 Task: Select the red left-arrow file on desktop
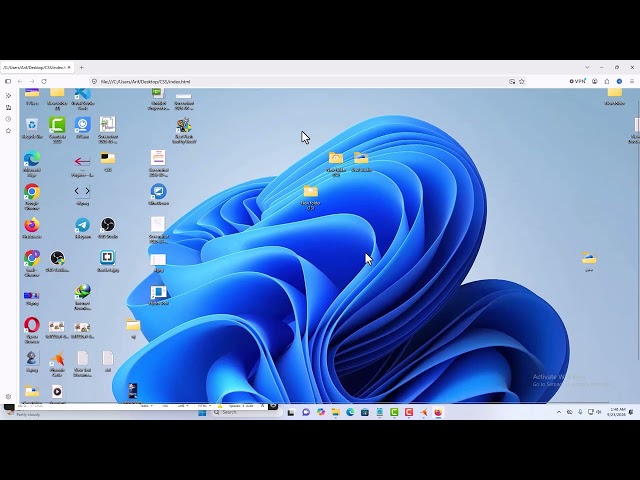[x=82, y=166]
